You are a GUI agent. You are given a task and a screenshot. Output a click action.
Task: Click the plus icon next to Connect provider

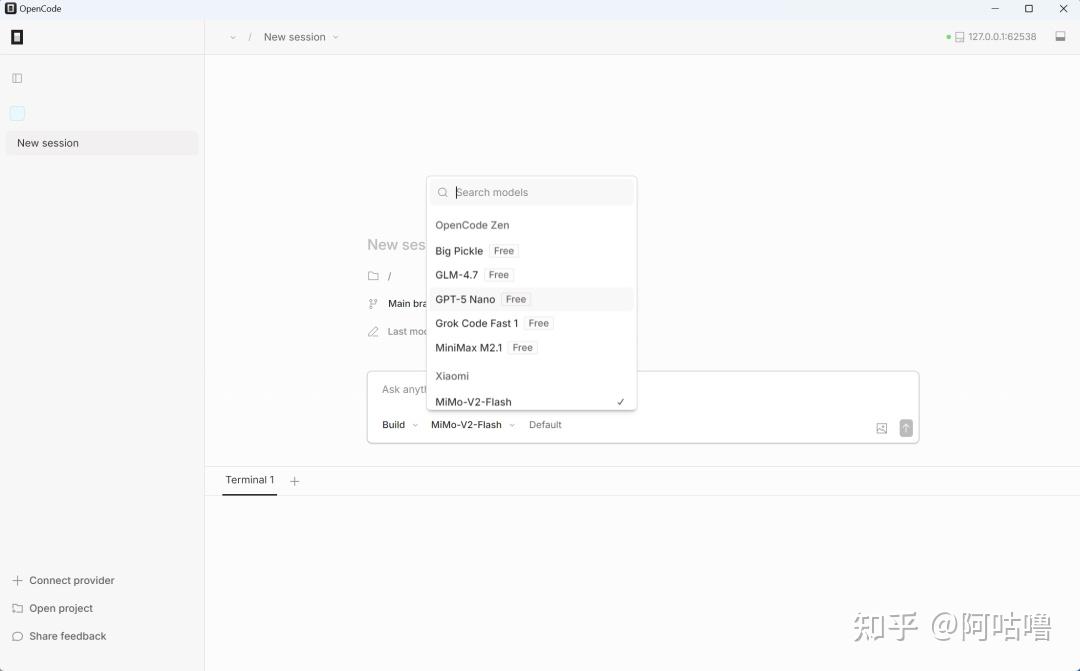point(17,581)
